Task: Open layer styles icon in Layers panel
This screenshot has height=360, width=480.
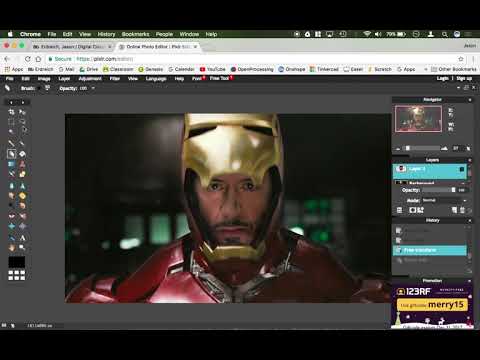Action: [421, 210]
